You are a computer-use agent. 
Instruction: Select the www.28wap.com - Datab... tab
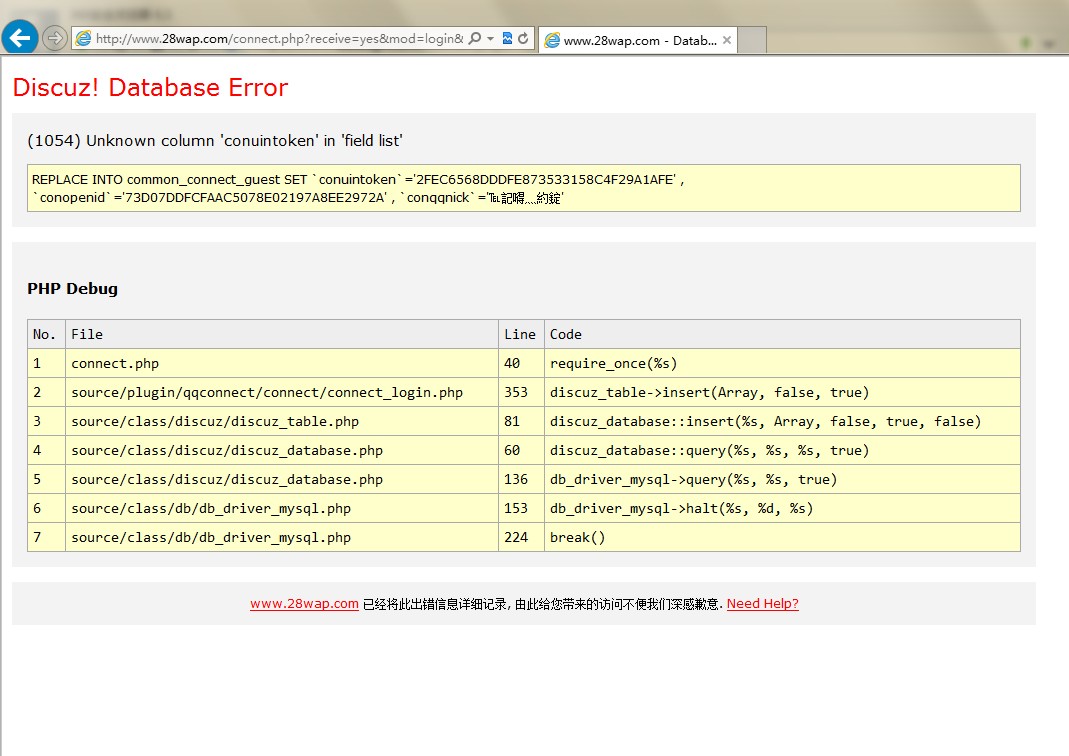coord(639,41)
